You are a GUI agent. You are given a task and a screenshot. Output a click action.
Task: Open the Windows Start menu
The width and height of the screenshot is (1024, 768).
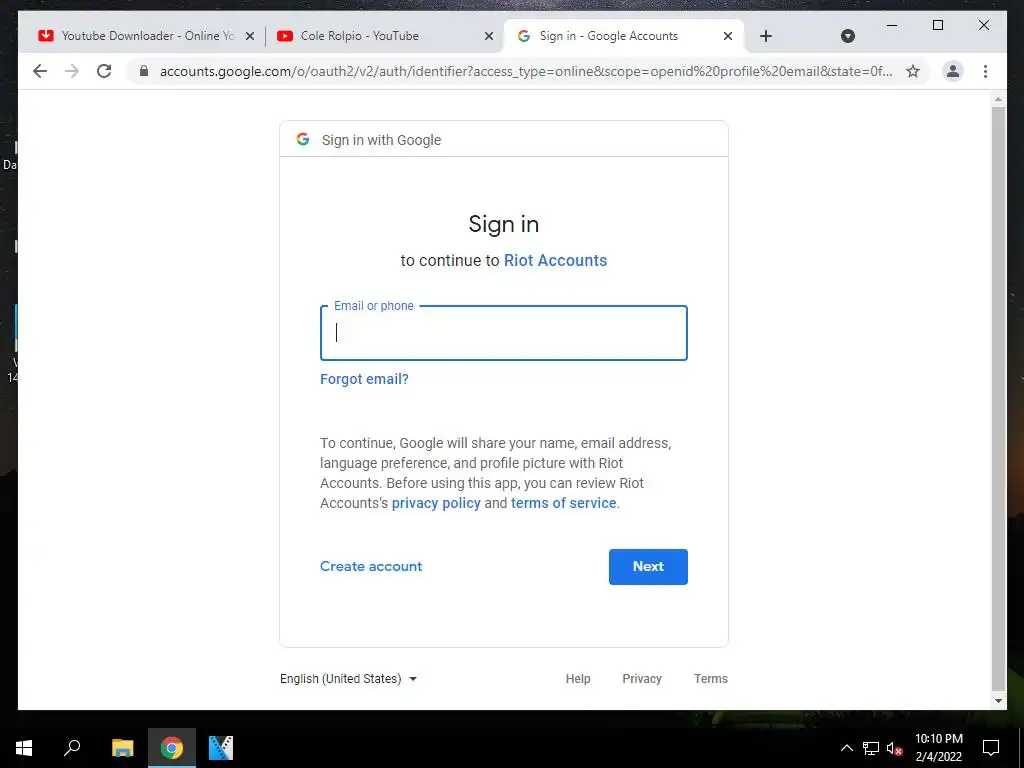coord(24,748)
